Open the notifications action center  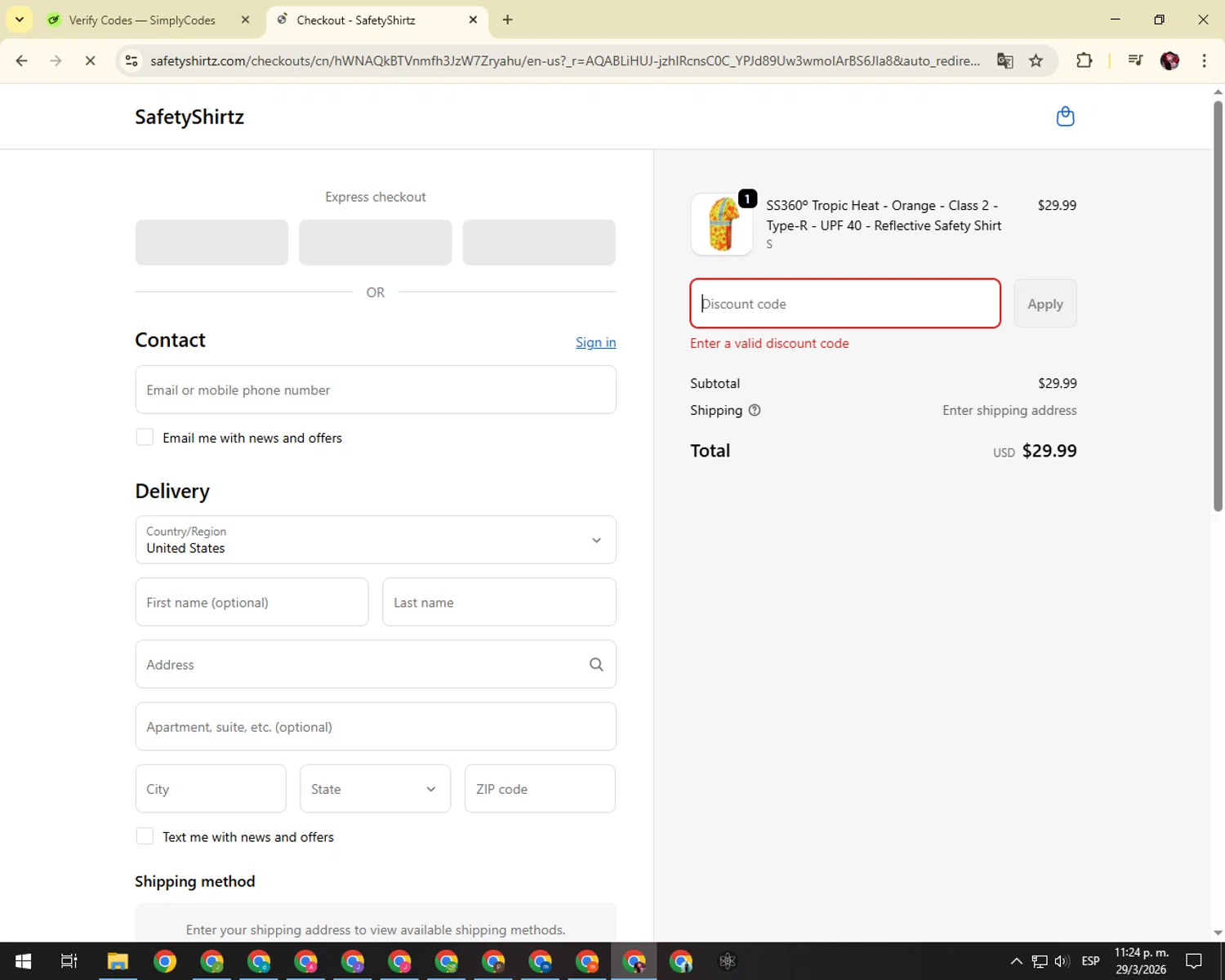[1194, 961]
